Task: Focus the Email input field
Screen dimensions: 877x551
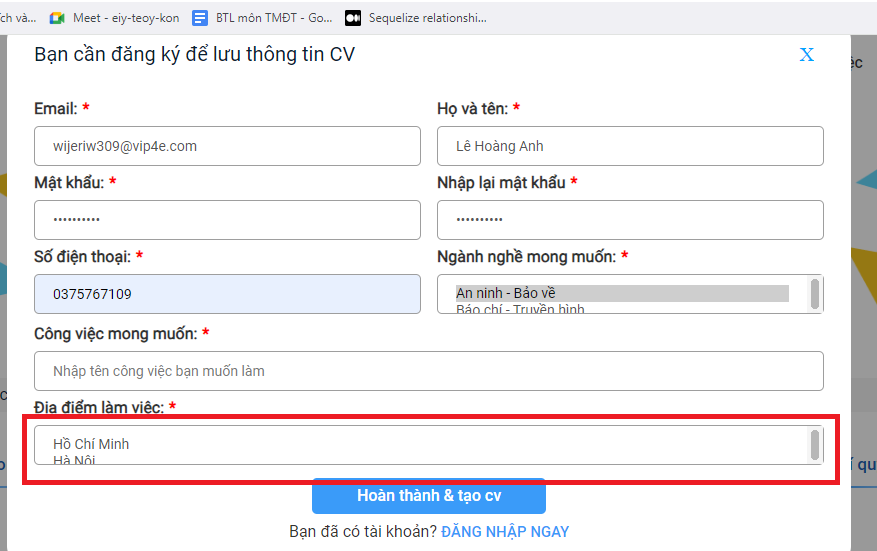Action: tap(227, 146)
